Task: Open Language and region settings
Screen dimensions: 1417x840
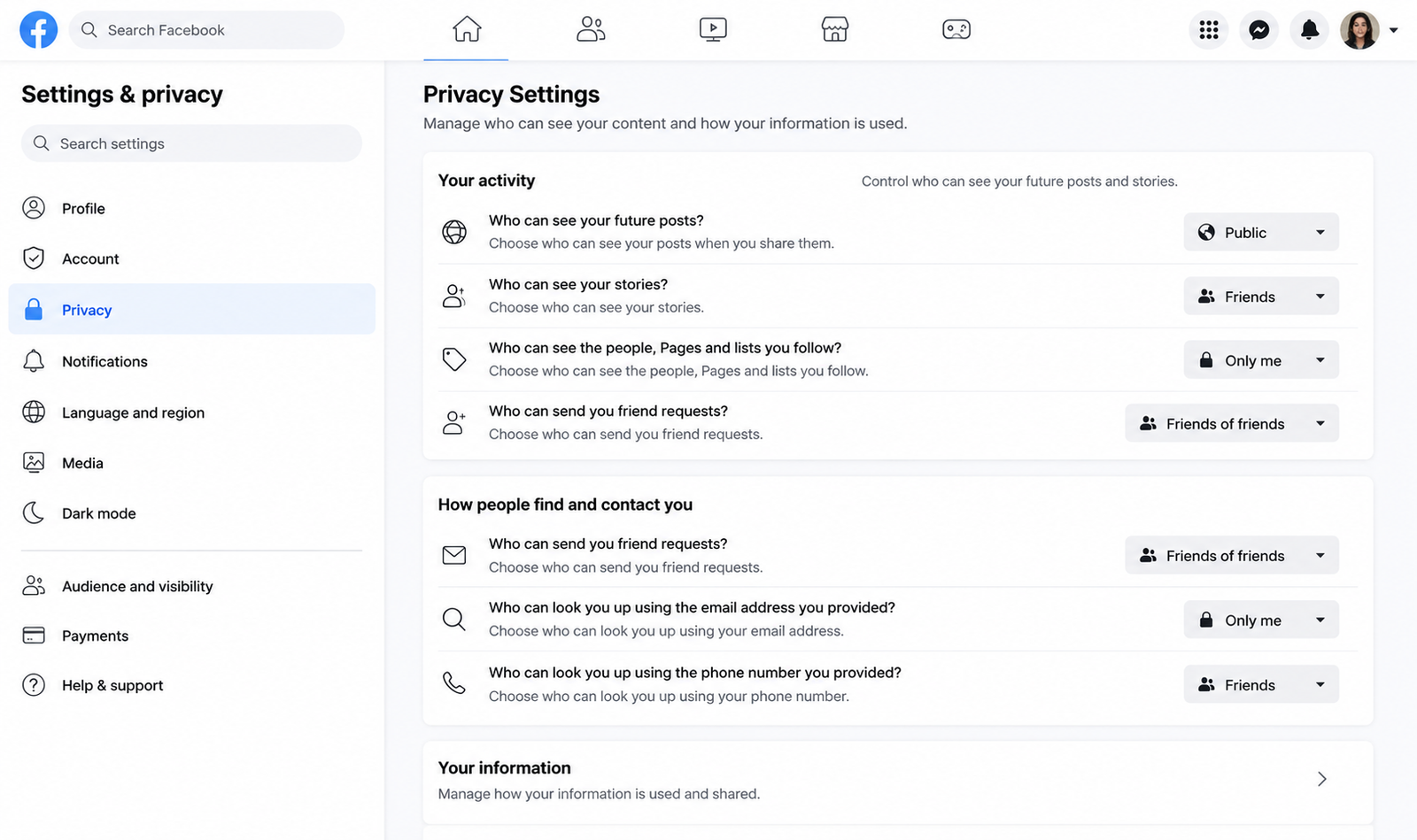Action: tap(191, 412)
